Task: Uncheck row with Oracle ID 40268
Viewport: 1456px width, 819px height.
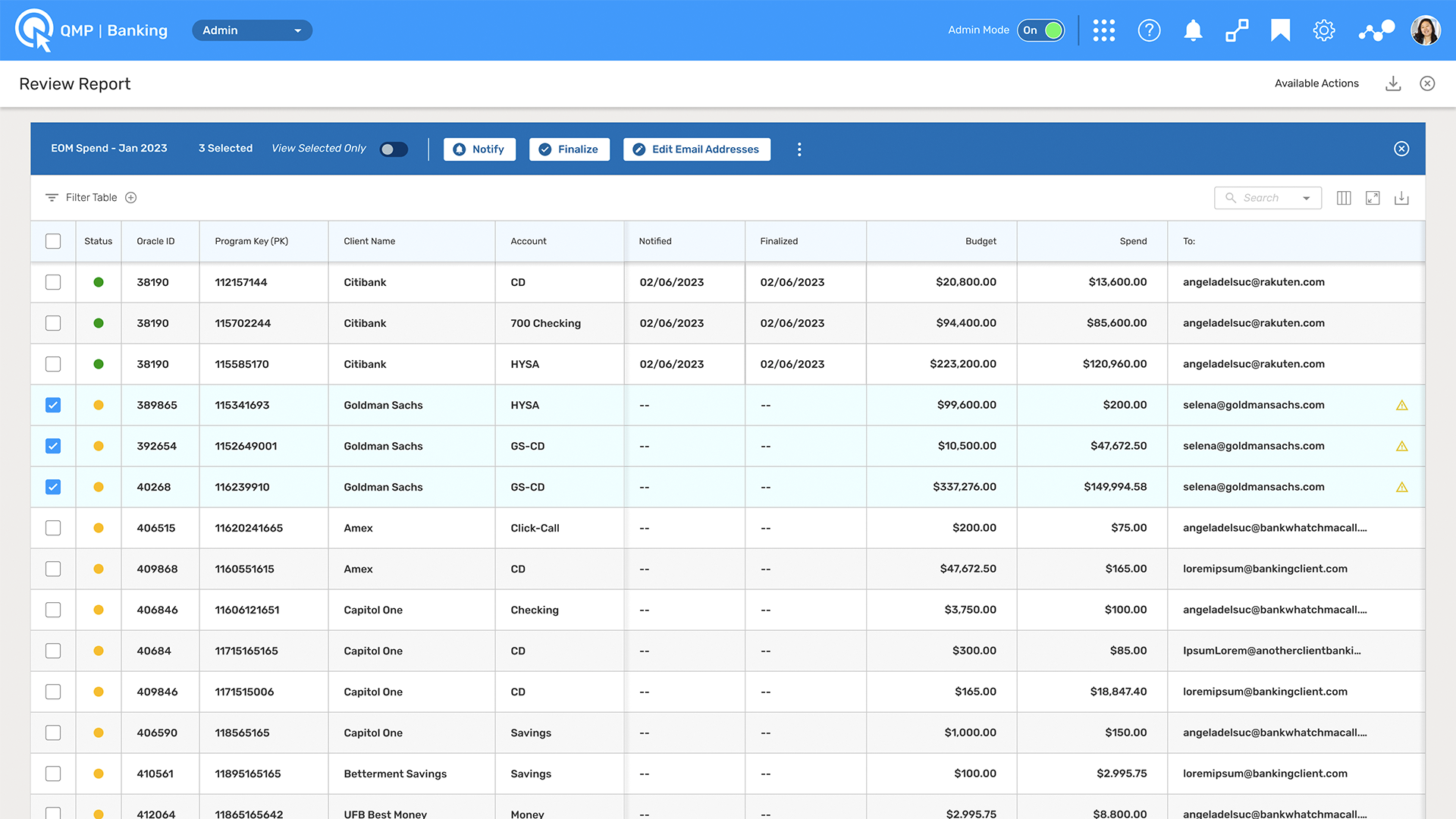Action: coord(53,487)
